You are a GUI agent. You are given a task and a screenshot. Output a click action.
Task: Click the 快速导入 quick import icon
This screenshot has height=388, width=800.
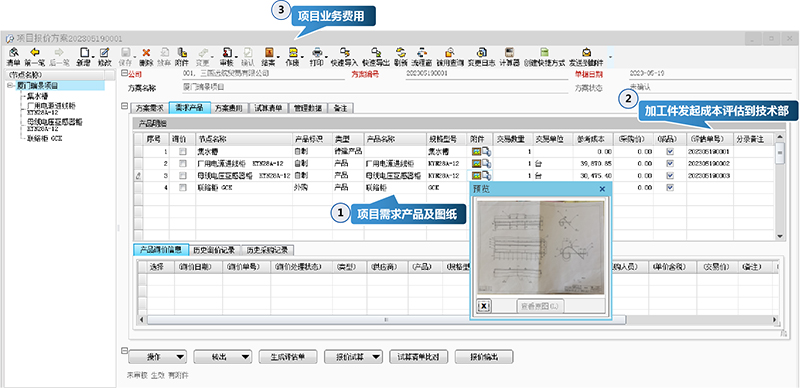pos(344,52)
